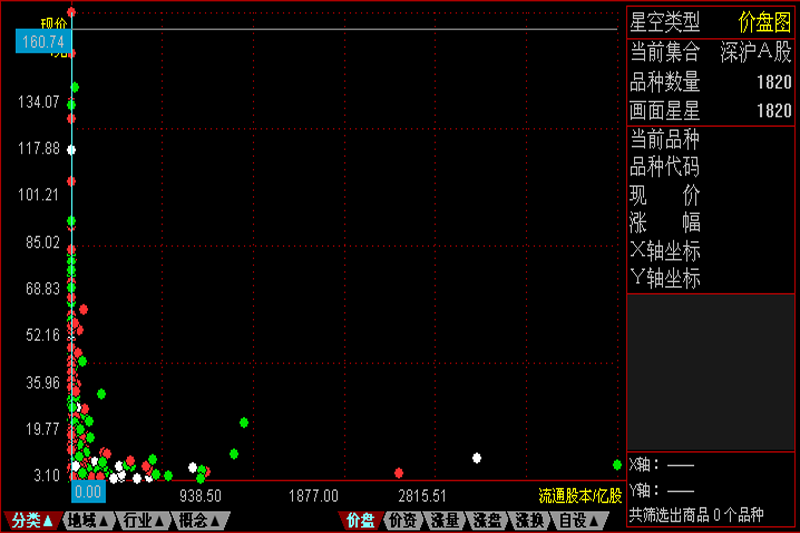Click the 画面星星 row label
Image resolution: width=800 pixels, height=533 pixels.
(x=665, y=111)
